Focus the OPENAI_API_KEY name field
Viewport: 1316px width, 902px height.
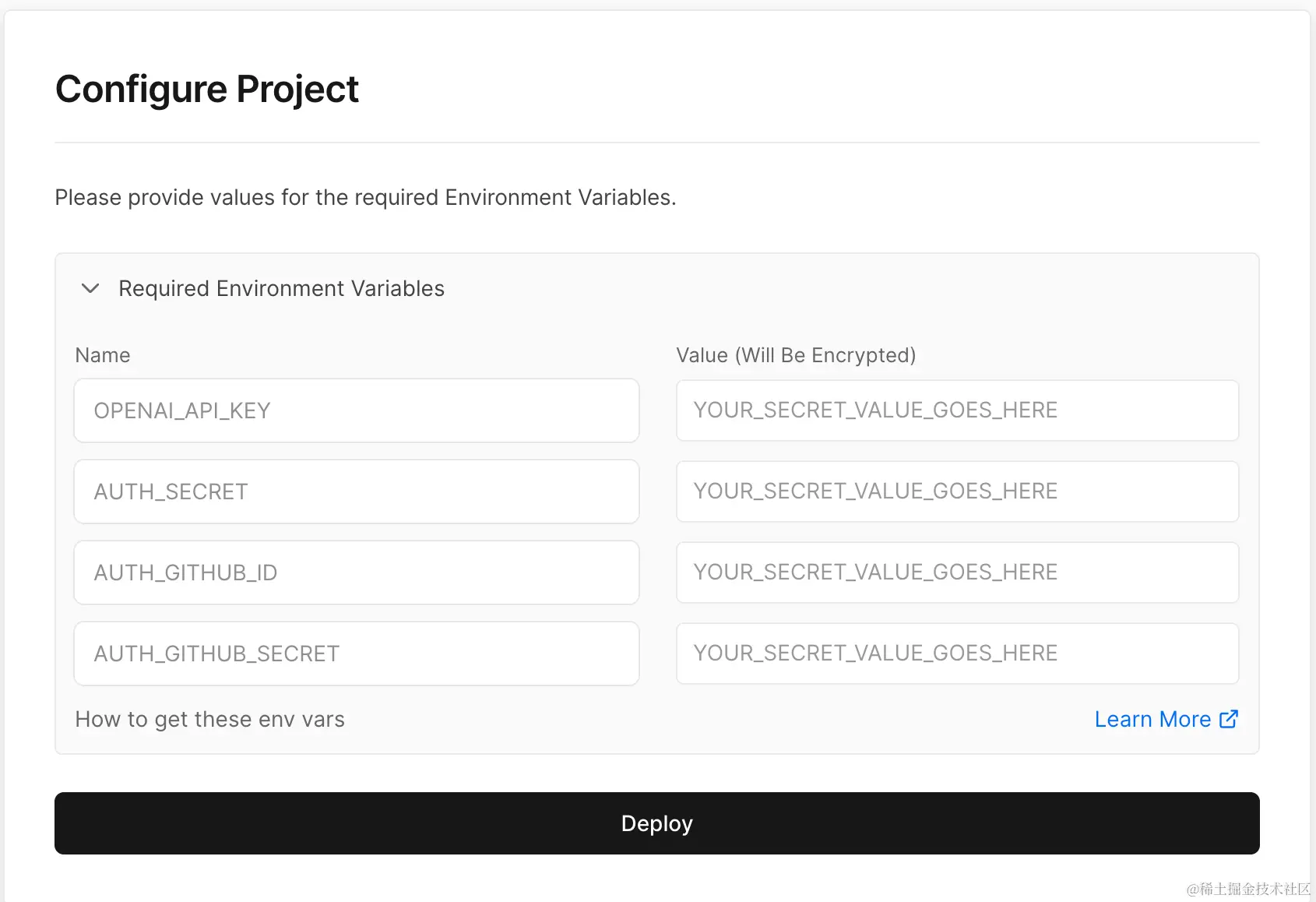(x=356, y=410)
